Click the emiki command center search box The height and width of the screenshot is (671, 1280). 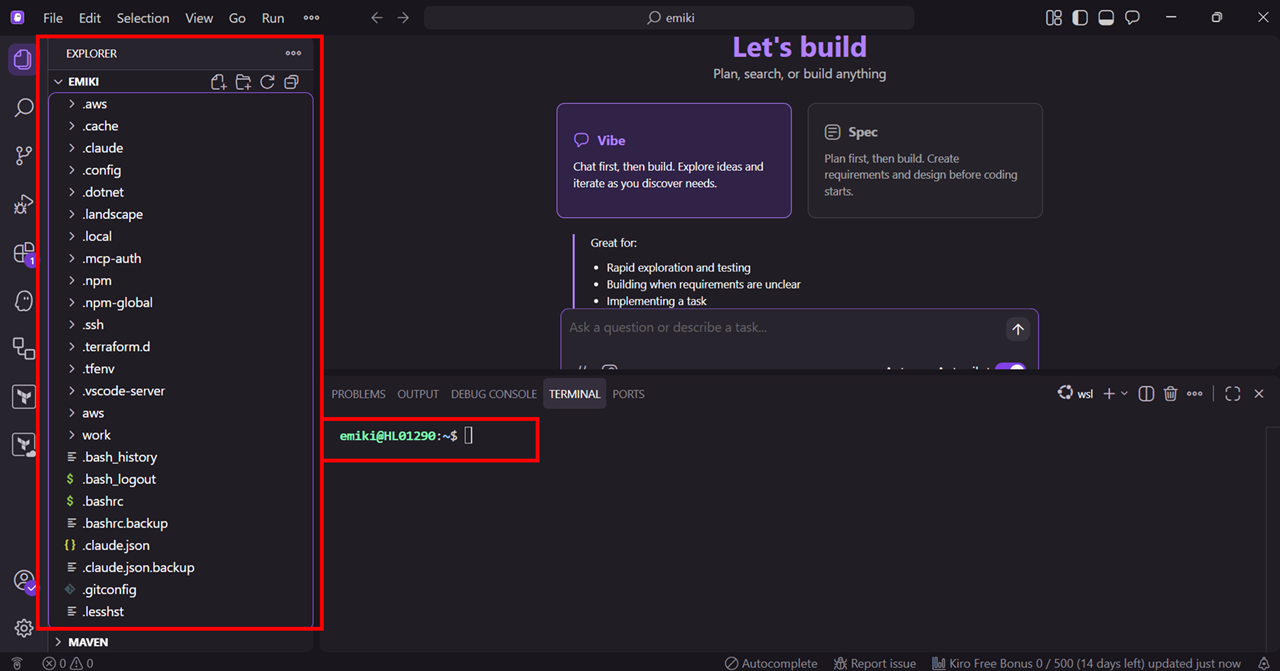[669, 18]
